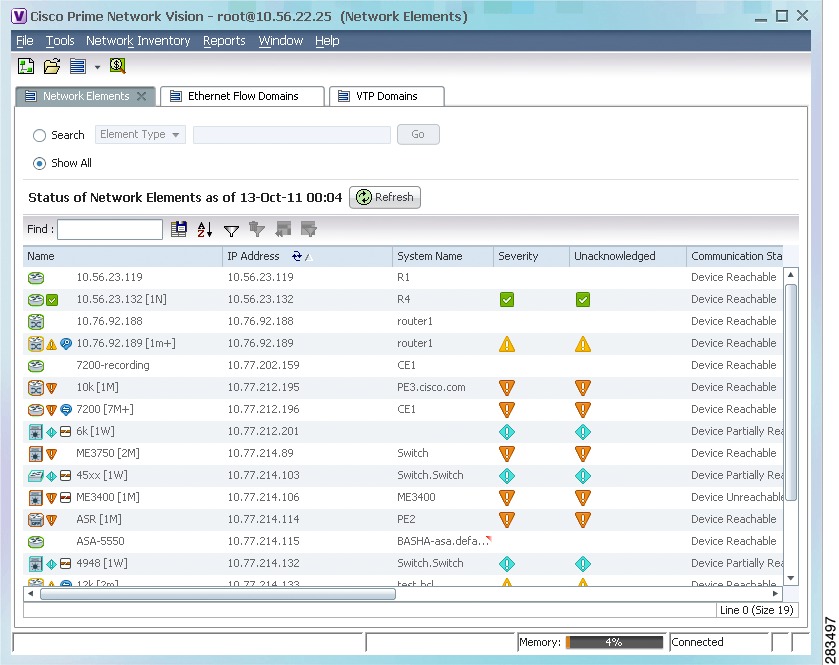Click Device Unreachable status for ME3400
The height and width of the screenshot is (665, 839).
[x=737, y=497]
